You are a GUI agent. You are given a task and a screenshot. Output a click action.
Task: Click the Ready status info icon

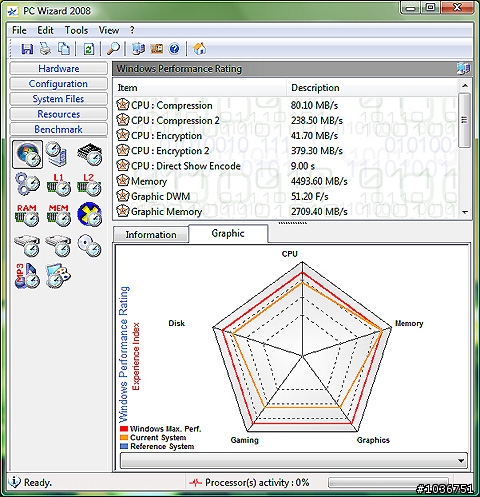14,482
